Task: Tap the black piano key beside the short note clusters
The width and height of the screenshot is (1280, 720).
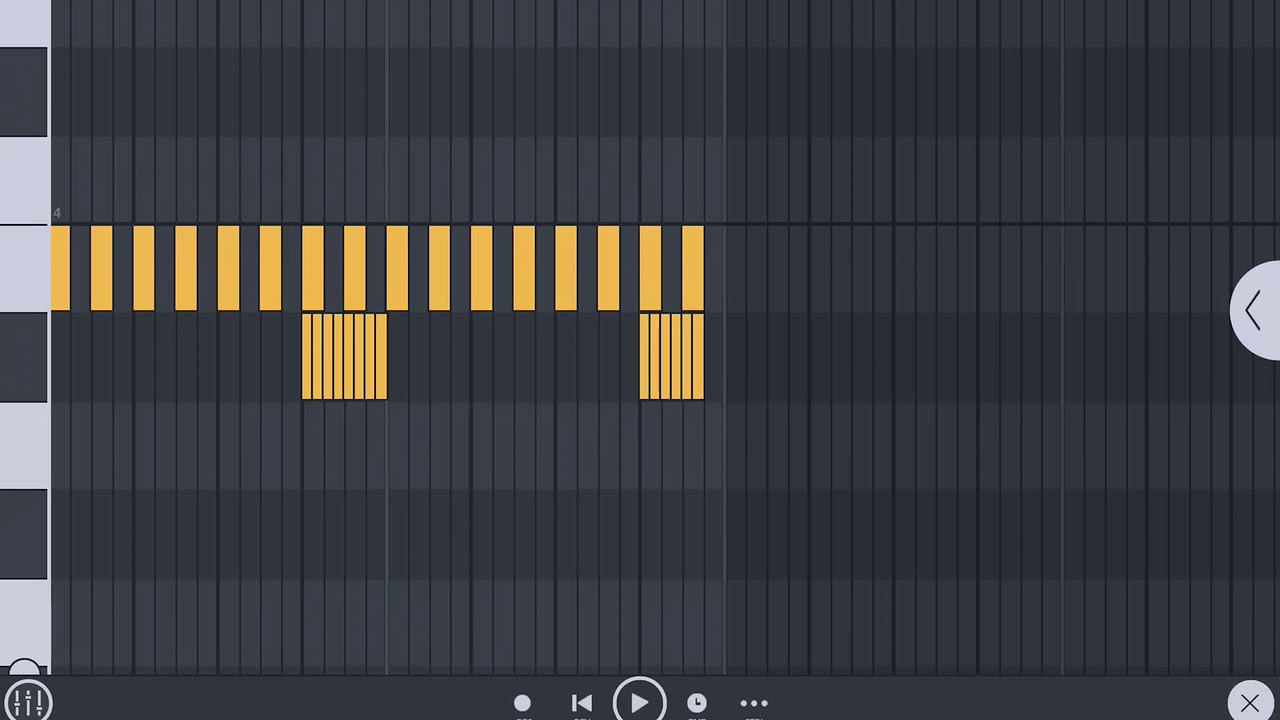Action: click(23, 357)
